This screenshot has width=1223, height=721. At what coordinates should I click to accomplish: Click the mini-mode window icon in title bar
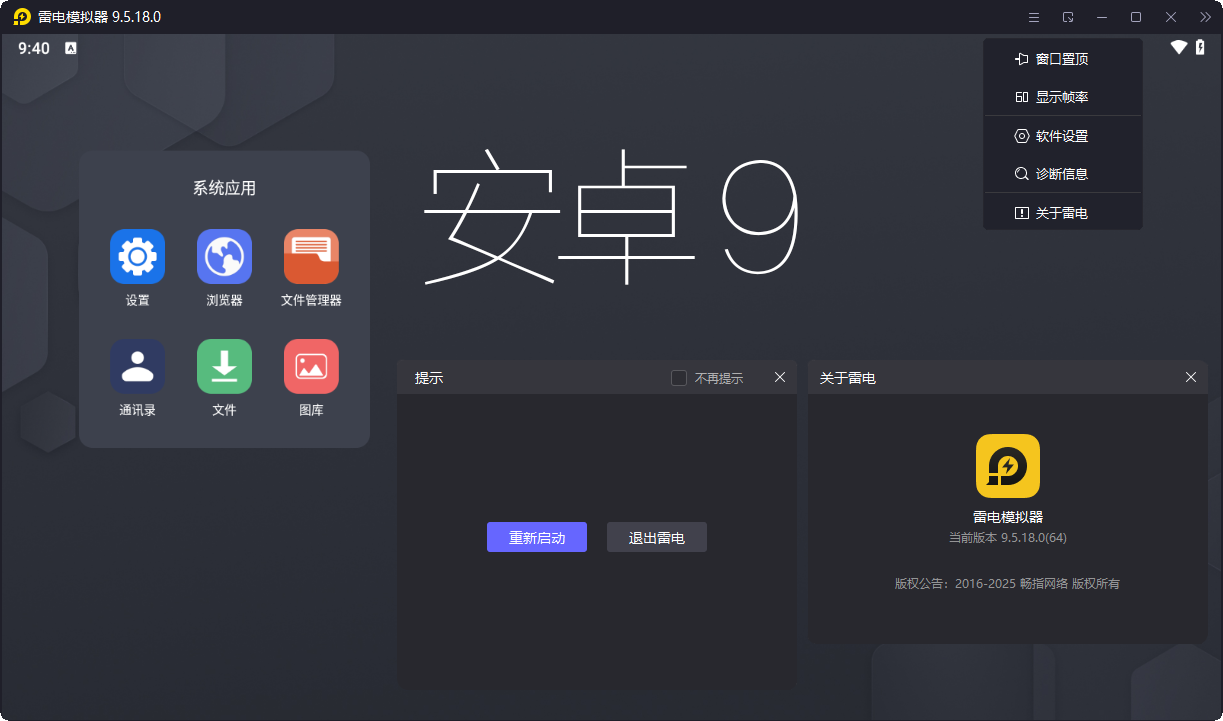point(1068,17)
